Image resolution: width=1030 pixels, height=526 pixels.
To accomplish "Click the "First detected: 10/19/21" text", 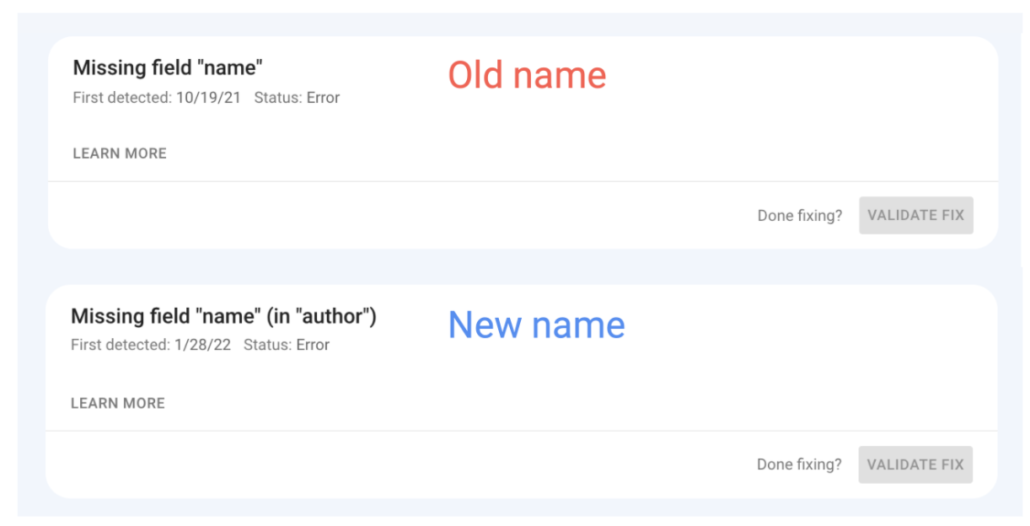I will pos(156,98).
